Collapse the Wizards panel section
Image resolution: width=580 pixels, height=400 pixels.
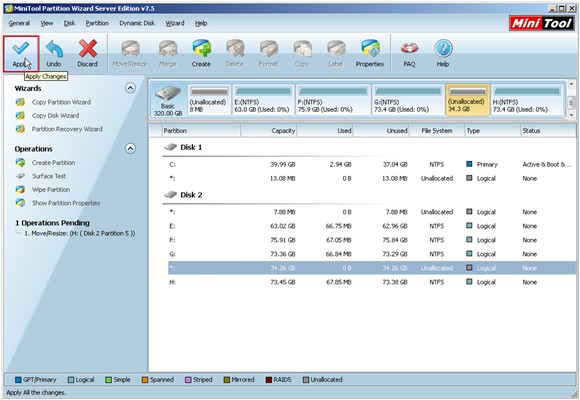coord(130,88)
